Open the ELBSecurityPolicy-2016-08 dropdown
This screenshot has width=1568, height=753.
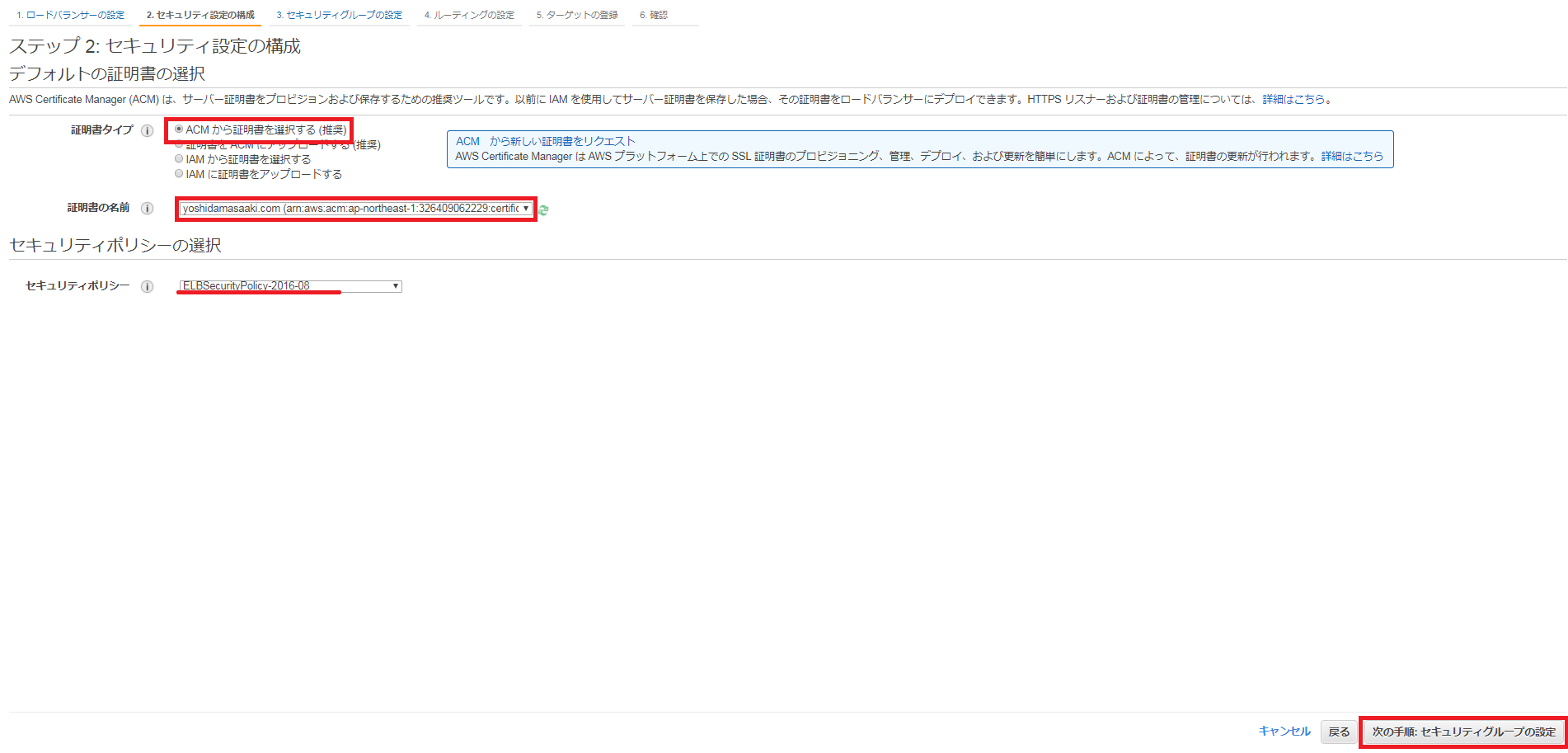point(291,286)
